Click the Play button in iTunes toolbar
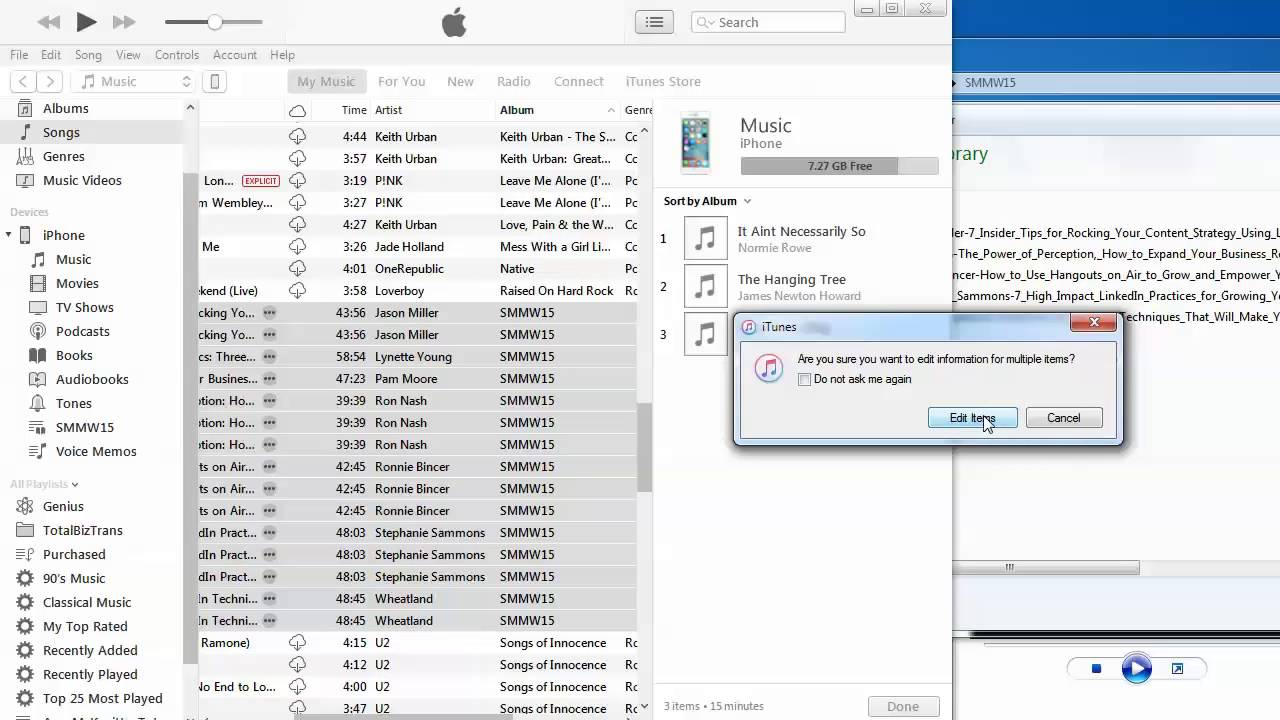The image size is (1280, 720). point(86,22)
